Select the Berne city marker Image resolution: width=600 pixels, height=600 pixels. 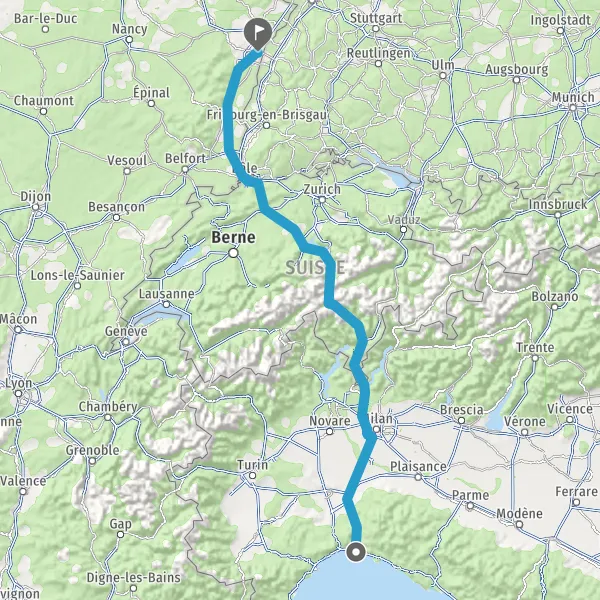233,253
